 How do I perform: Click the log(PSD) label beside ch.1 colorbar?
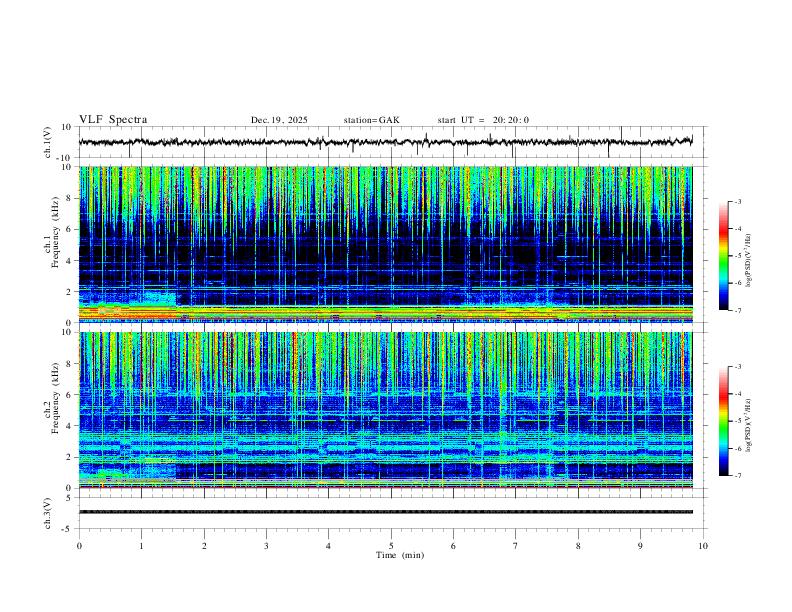748,261
